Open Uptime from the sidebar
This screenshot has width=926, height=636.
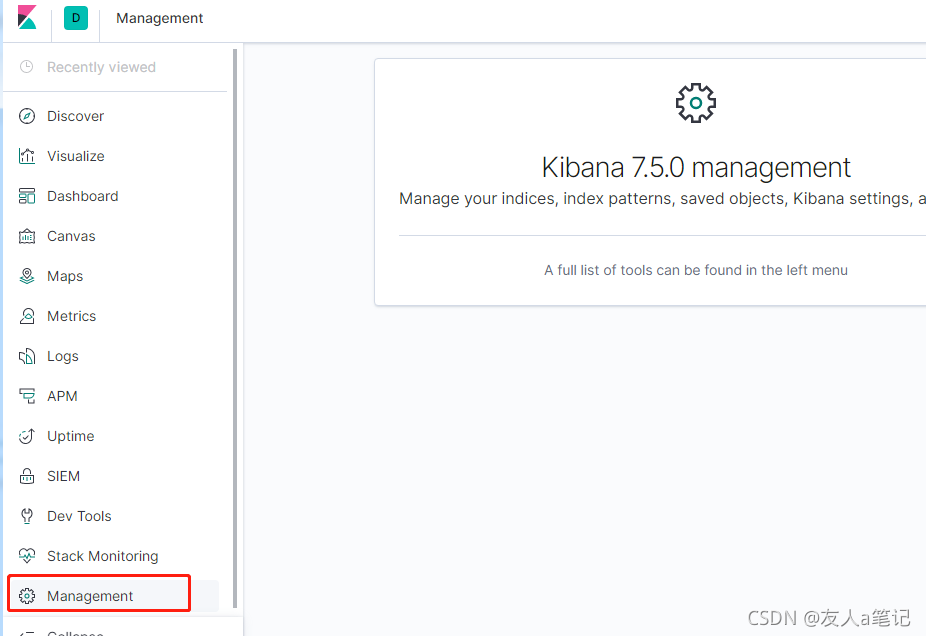70,436
